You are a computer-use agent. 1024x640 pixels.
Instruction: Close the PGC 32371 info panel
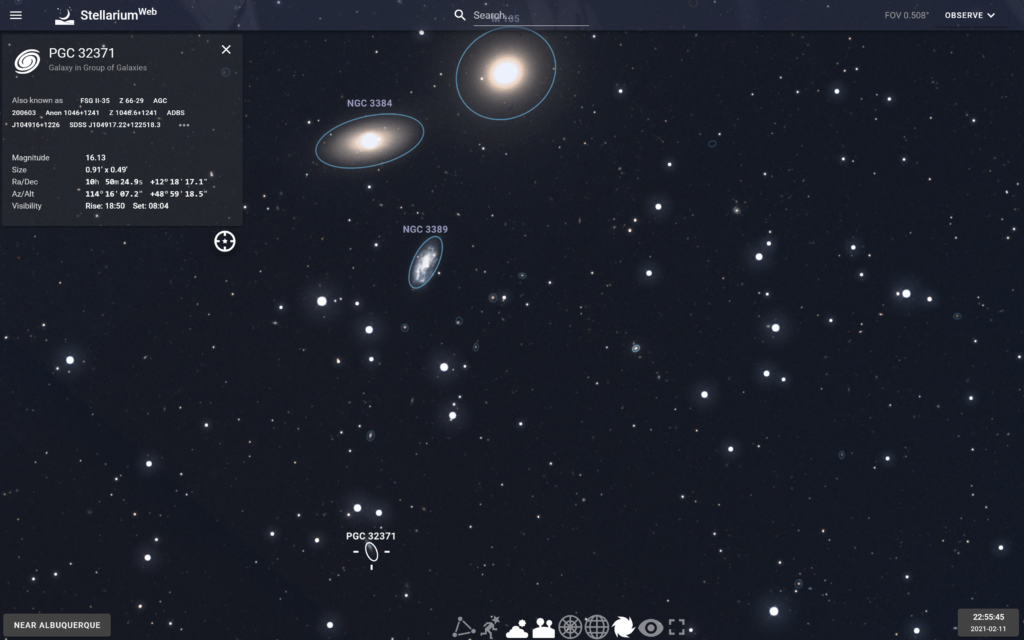(226, 50)
